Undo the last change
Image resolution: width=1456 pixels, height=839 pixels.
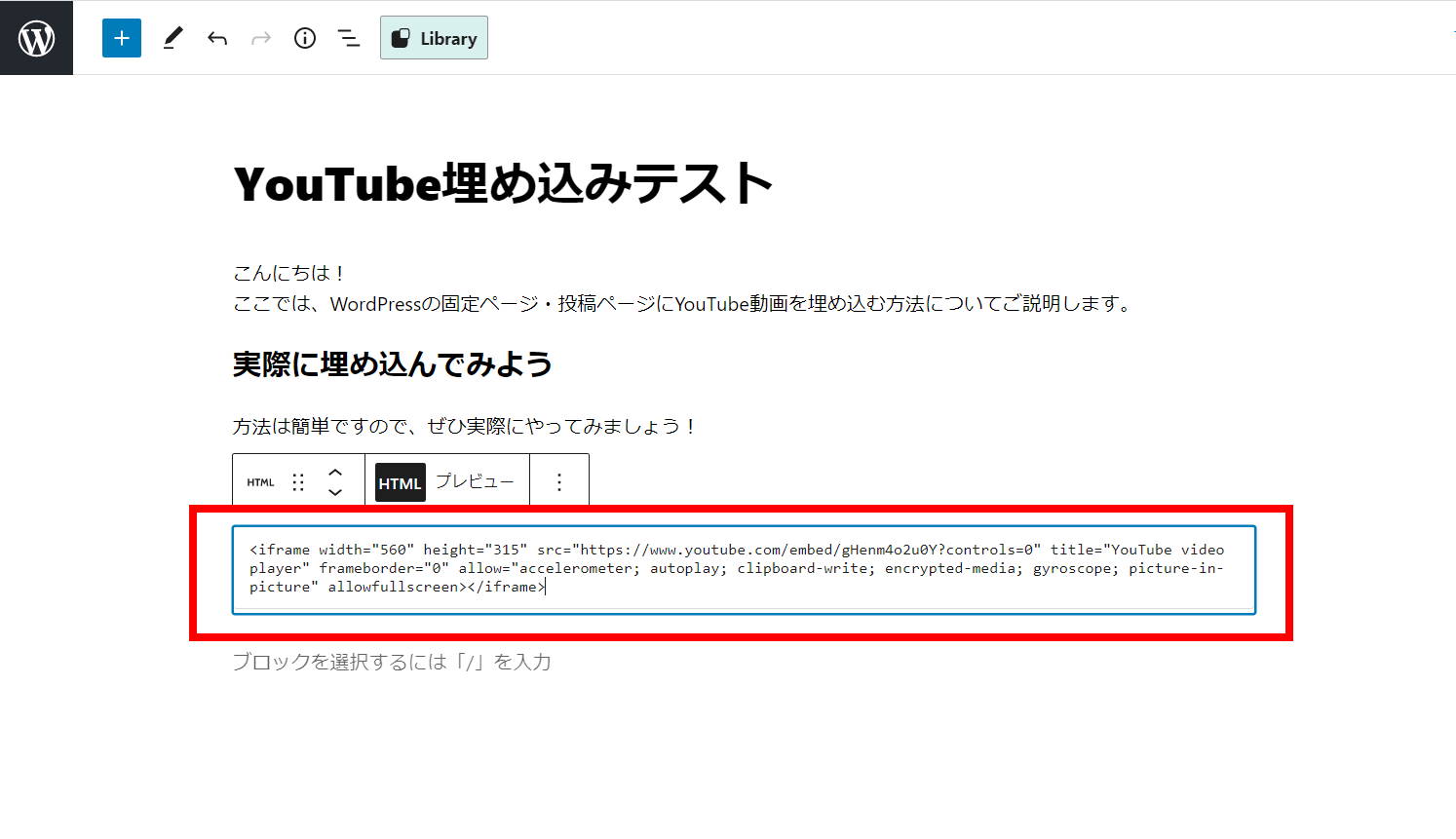coord(216,38)
